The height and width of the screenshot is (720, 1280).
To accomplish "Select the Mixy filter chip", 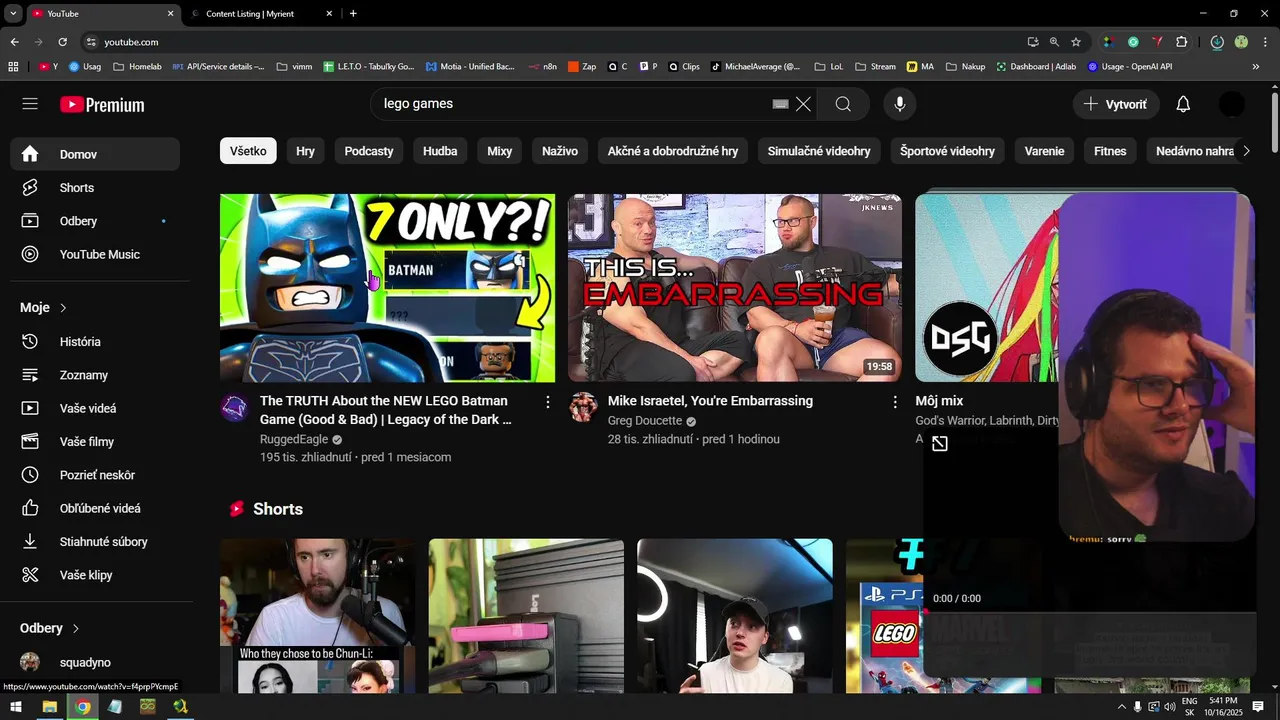I will click(500, 151).
